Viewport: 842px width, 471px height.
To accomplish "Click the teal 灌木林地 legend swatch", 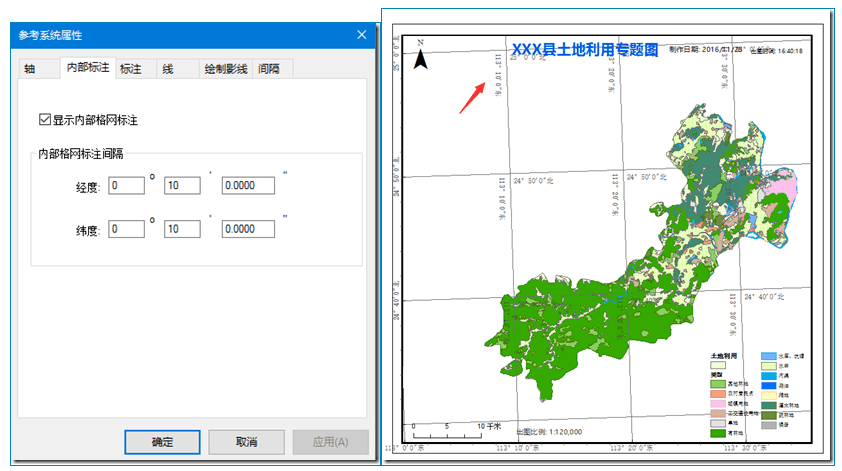I will pos(768,405).
